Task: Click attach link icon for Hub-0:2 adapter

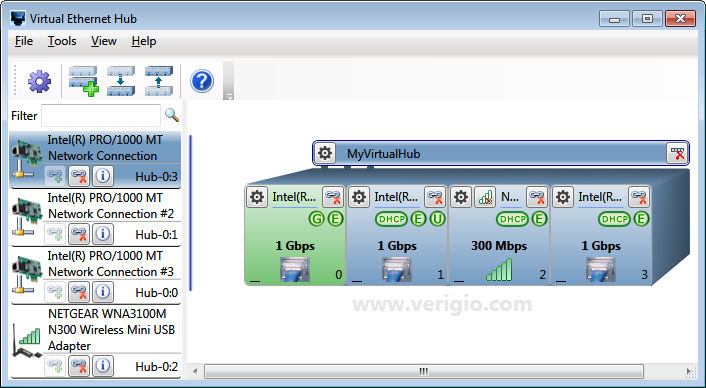Action: (55, 366)
